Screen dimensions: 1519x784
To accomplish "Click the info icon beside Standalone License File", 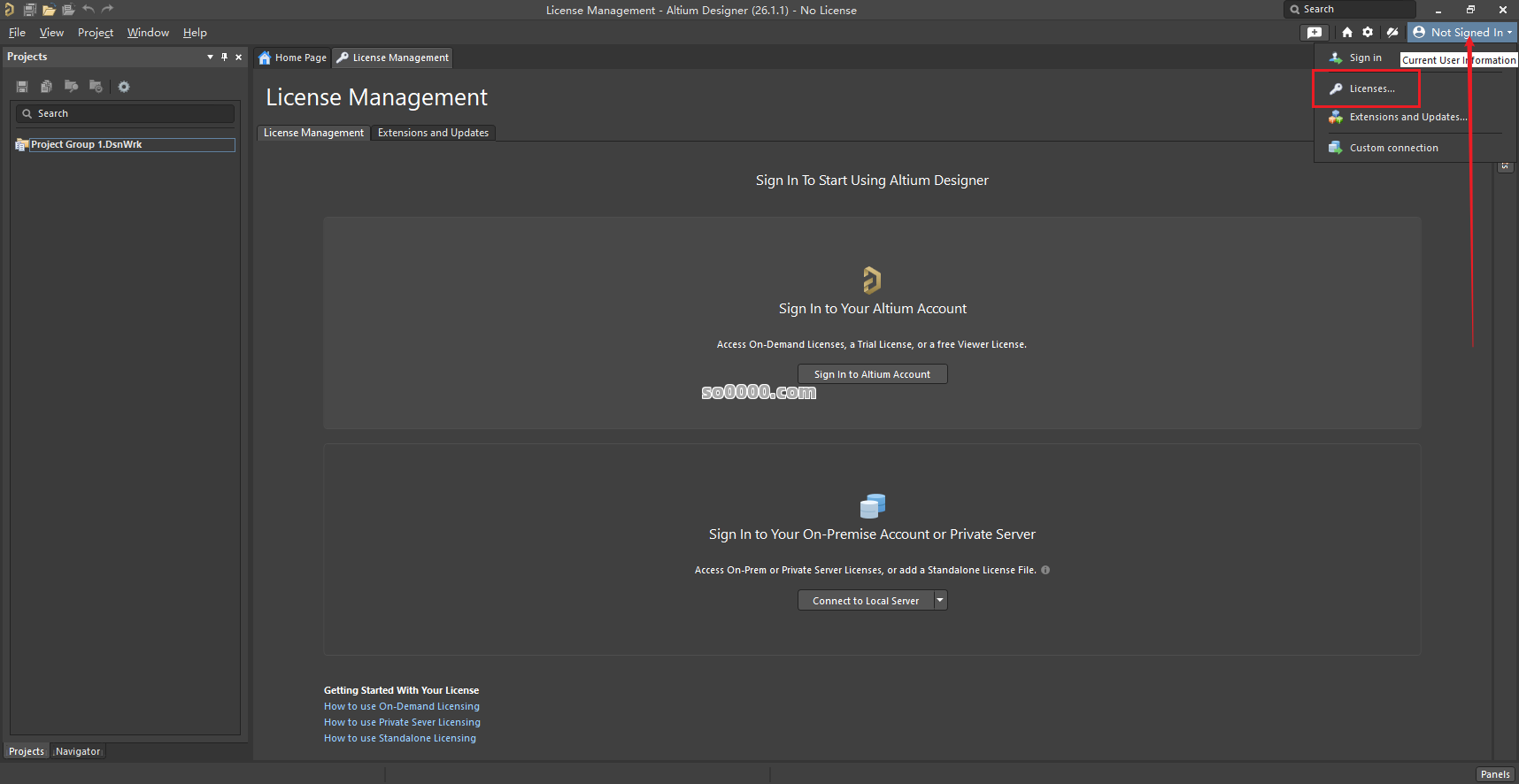I will 1045,570.
